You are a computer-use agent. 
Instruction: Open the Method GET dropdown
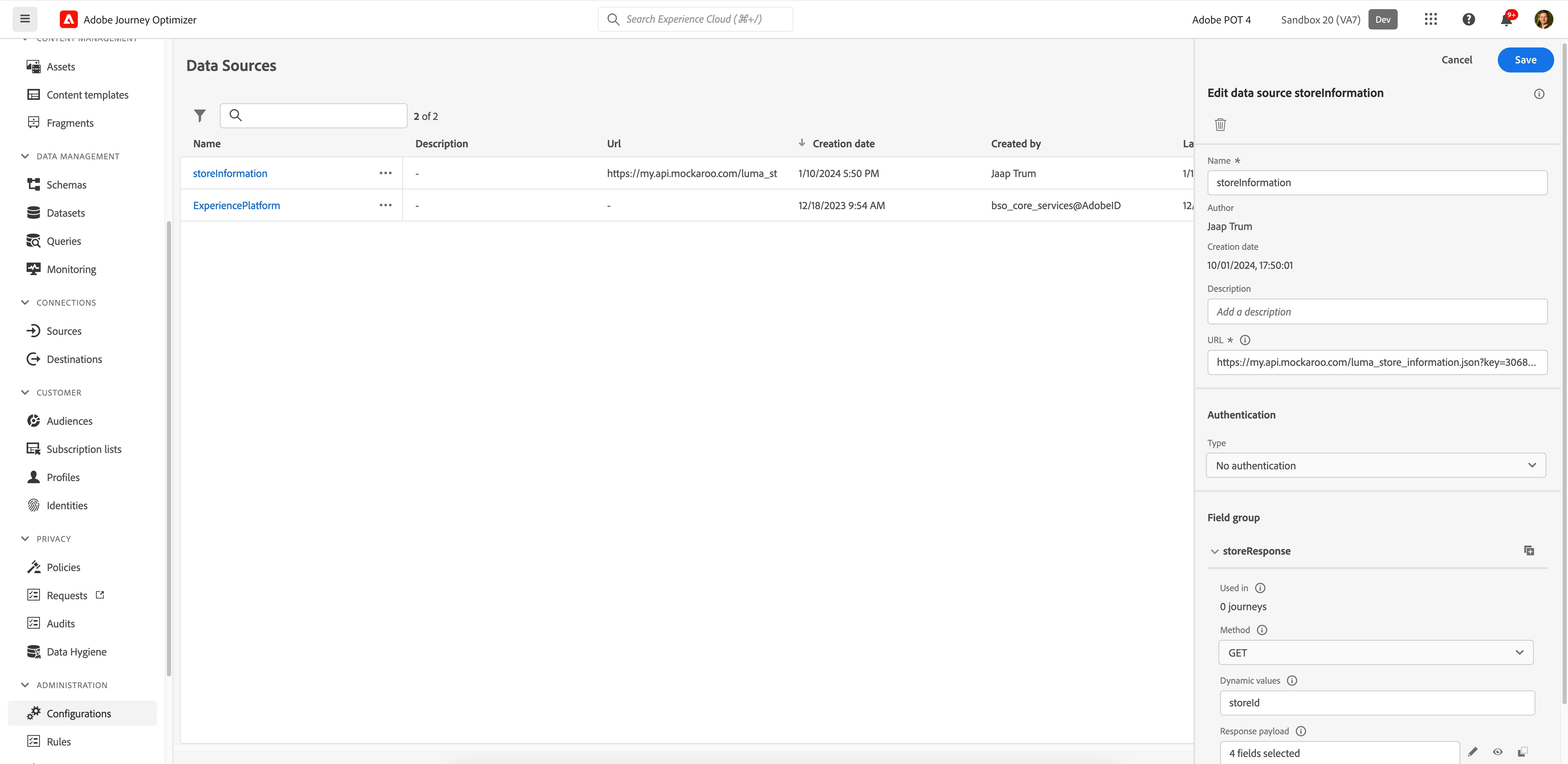pos(1376,653)
